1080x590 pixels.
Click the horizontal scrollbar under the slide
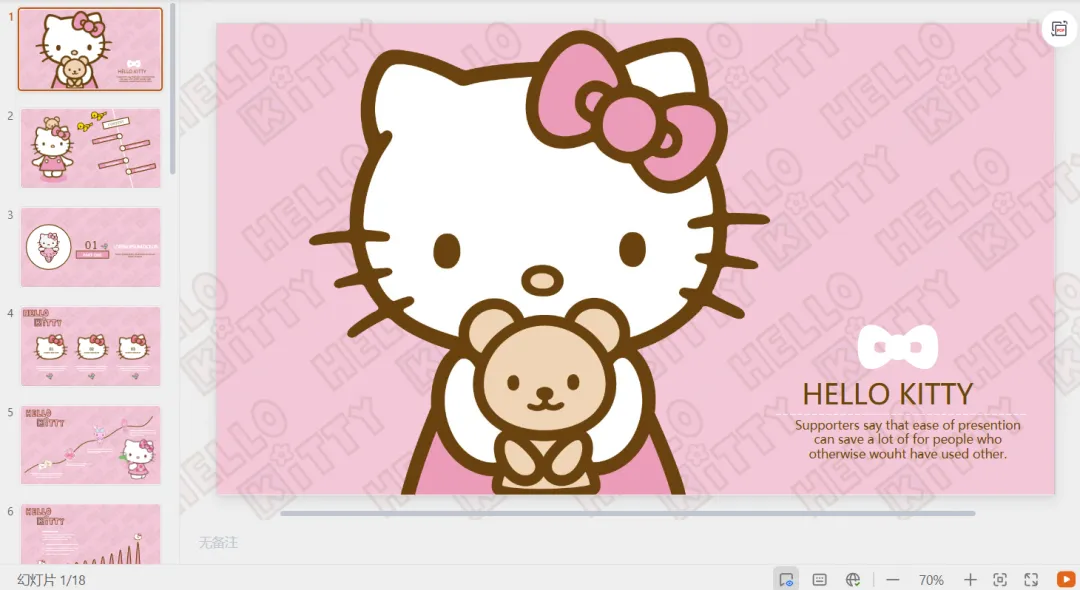pos(627,513)
